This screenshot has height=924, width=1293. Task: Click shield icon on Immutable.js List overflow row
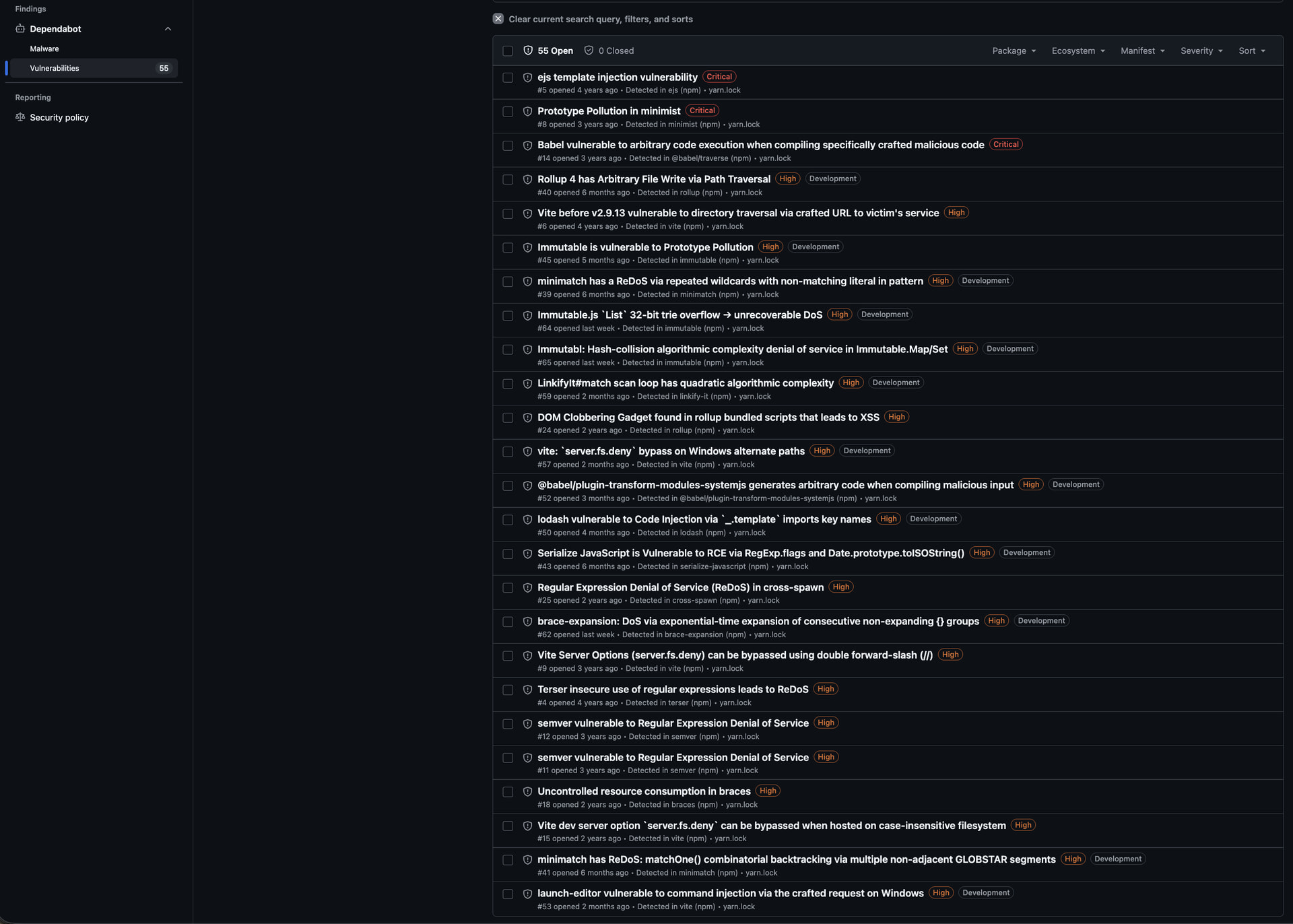(527, 316)
